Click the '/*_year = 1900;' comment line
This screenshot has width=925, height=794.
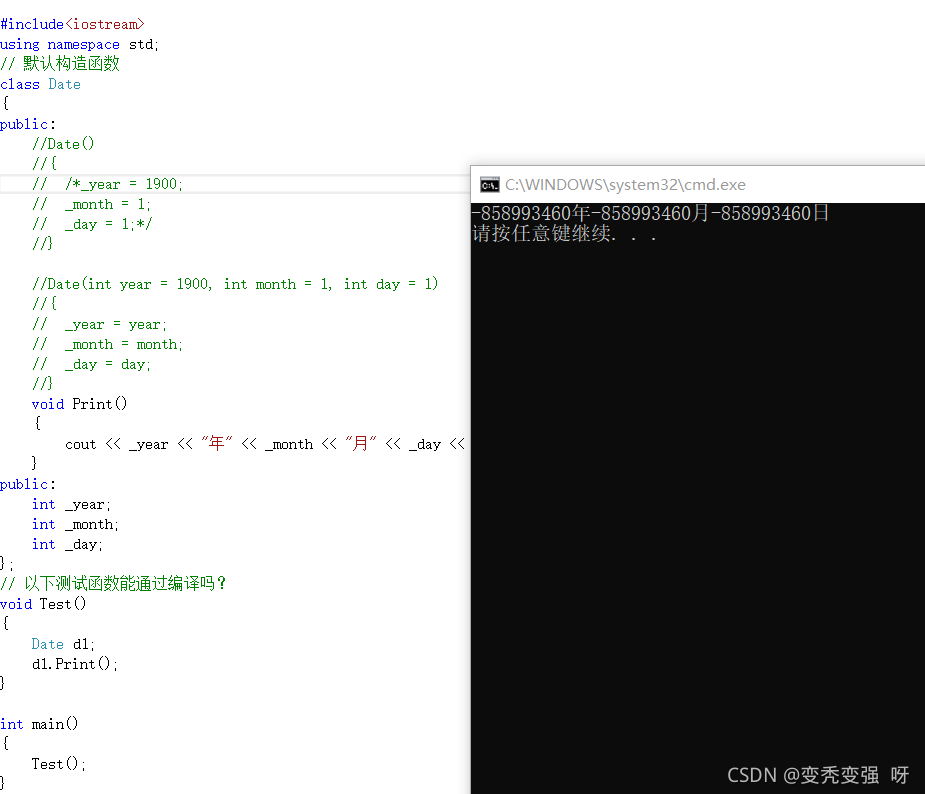(x=107, y=184)
